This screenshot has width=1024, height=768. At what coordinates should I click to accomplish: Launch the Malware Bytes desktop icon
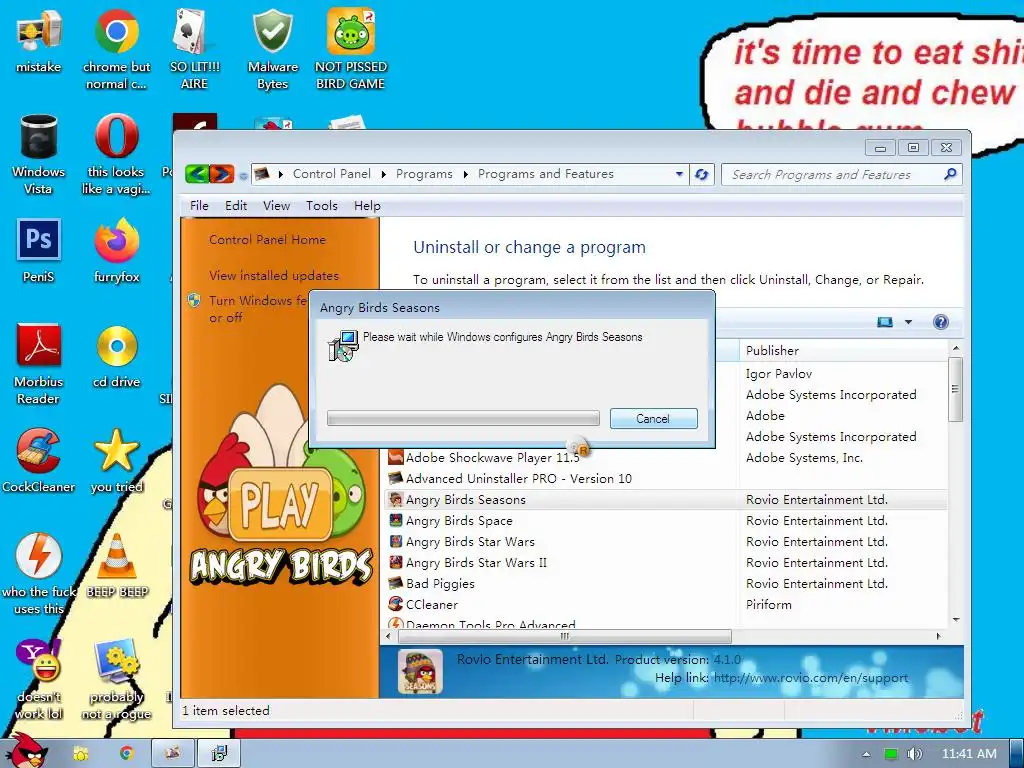tap(272, 49)
